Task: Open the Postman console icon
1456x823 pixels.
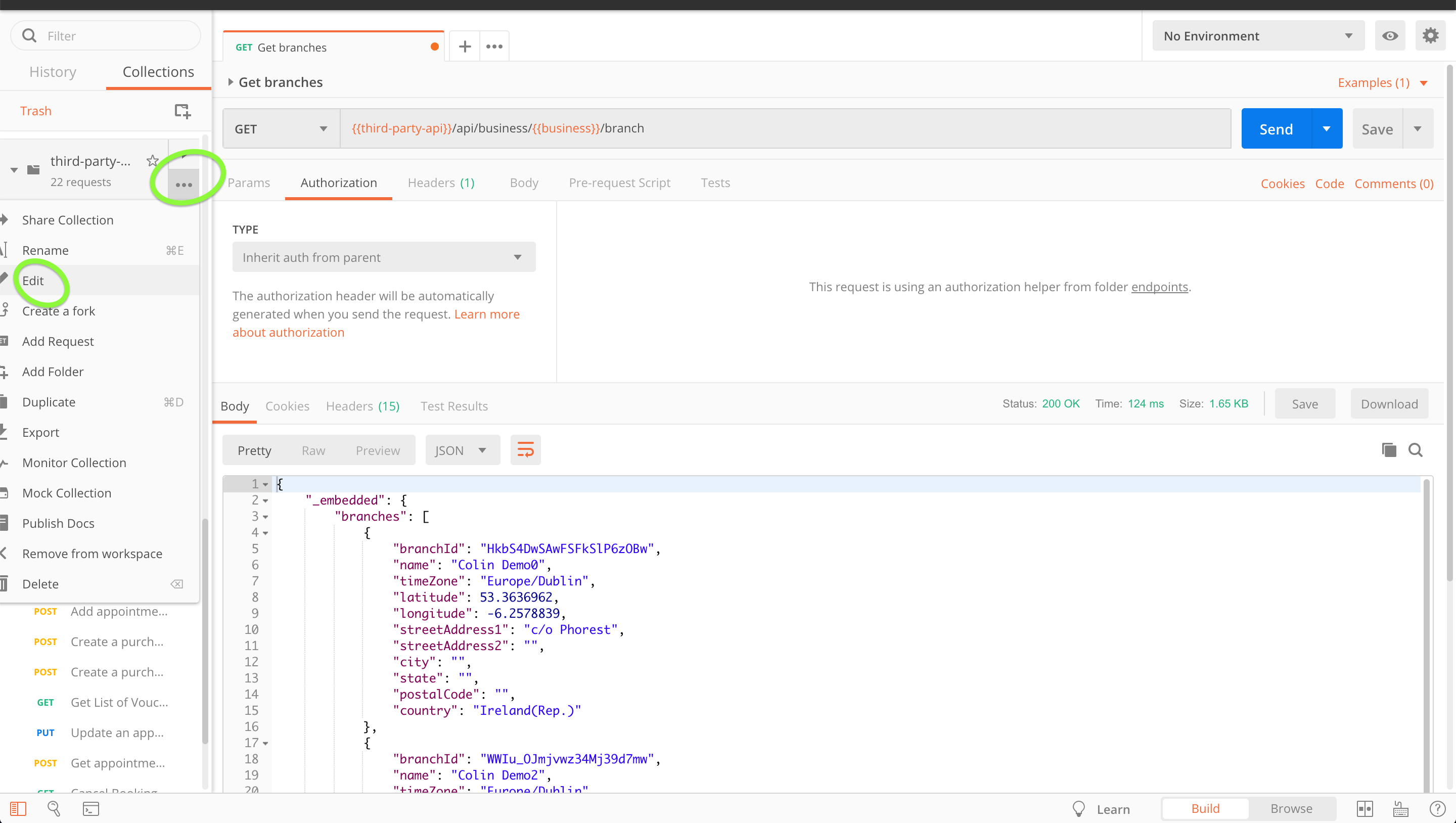Action: 90,809
